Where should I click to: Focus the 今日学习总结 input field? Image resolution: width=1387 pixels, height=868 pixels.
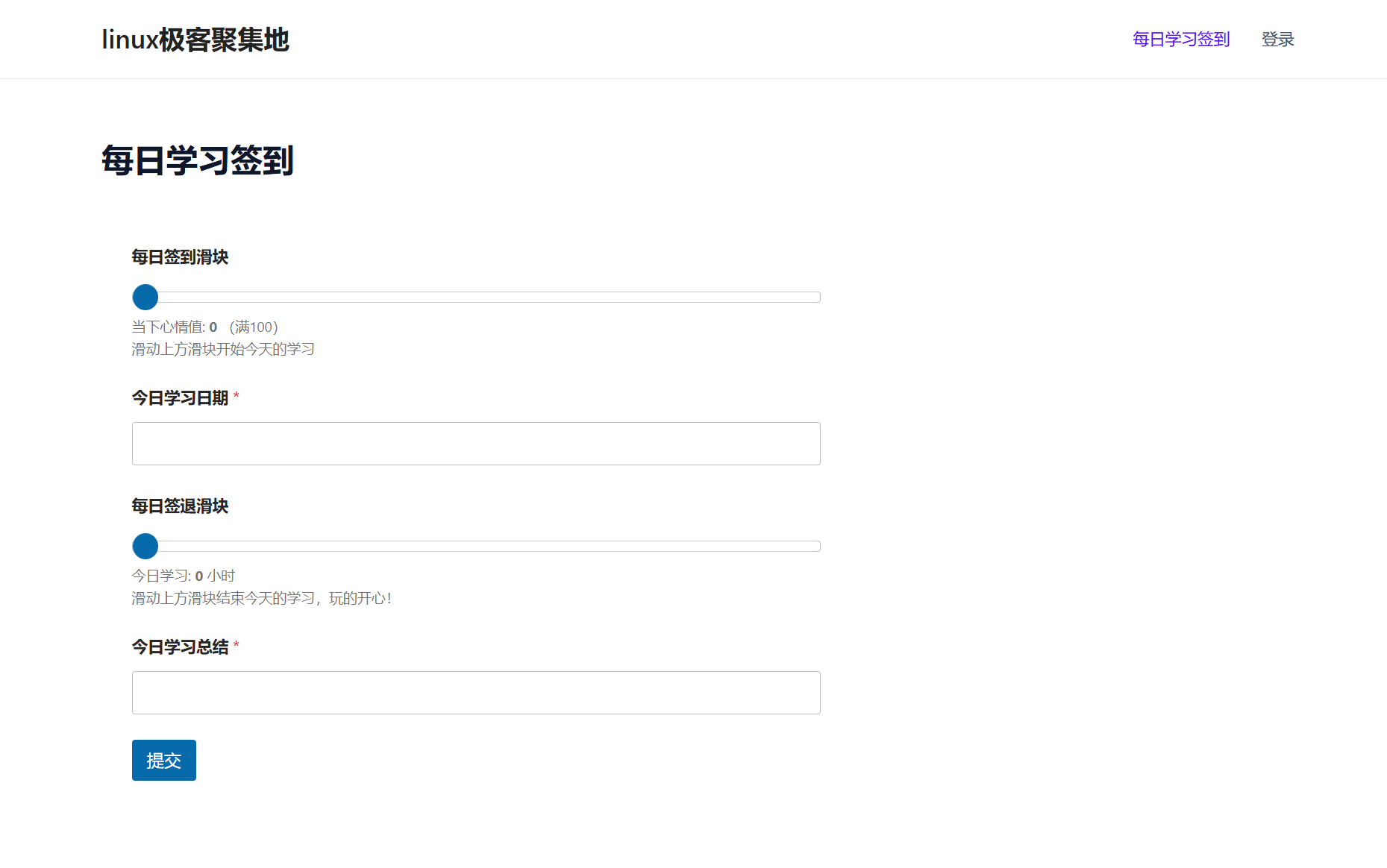coord(476,693)
